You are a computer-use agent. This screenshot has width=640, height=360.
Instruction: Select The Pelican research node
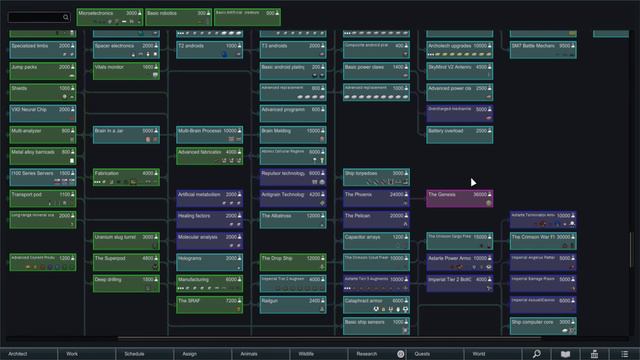[376, 220]
